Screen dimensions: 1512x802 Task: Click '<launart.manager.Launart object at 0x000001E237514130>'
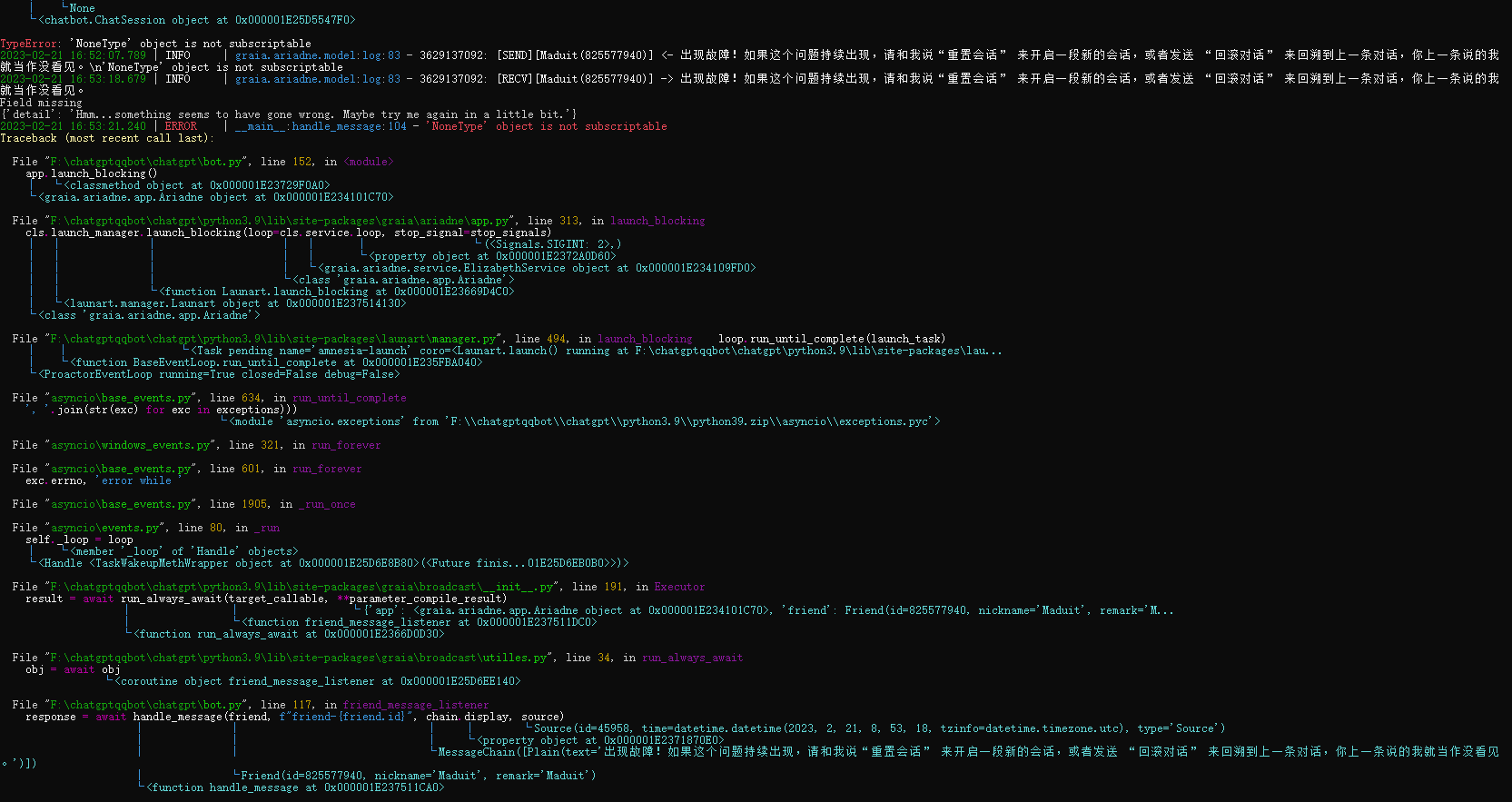[x=235, y=303]
